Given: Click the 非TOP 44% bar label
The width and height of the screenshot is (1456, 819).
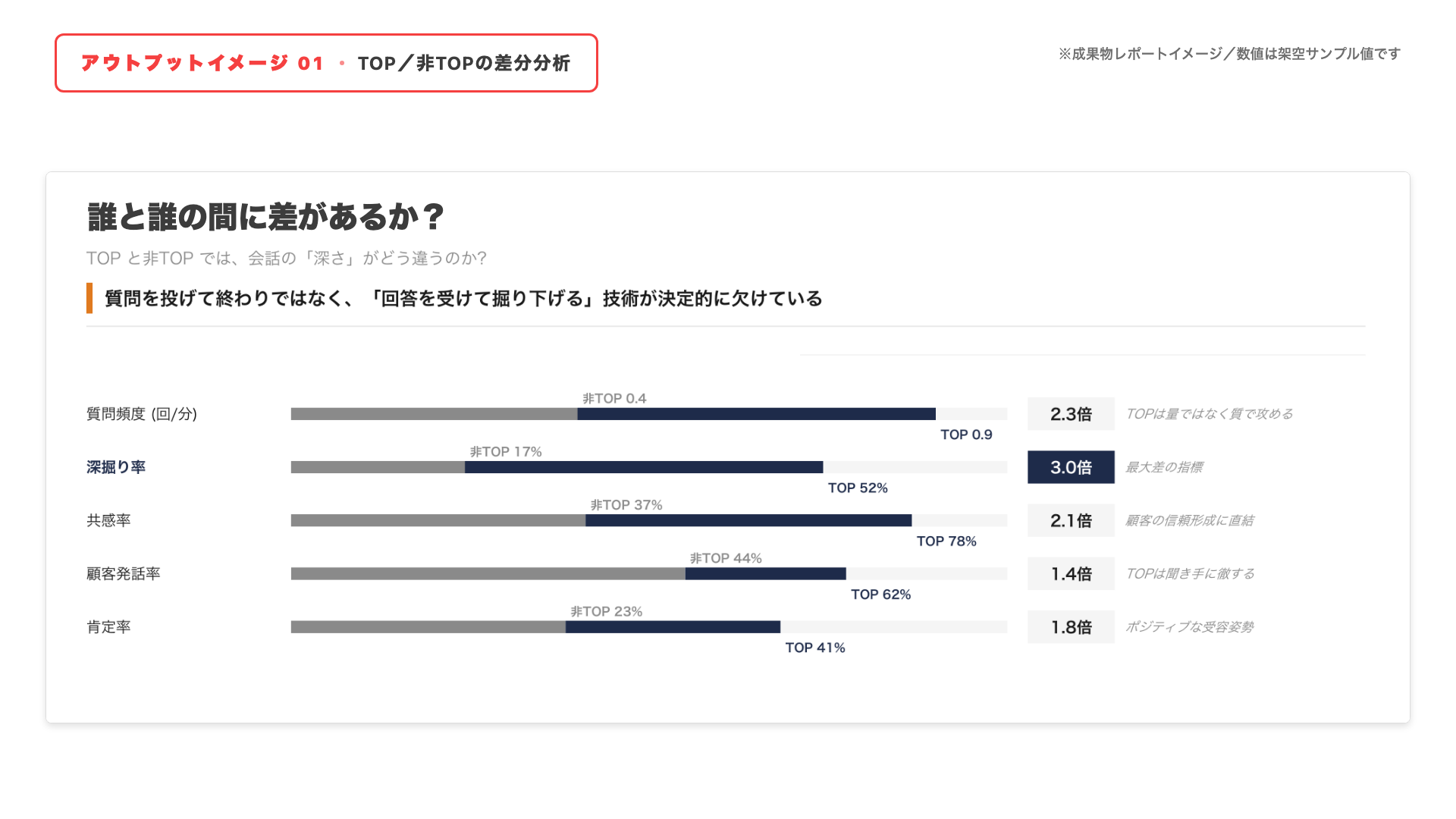Looking at the screenshot, I should click(x=726, y=558).
